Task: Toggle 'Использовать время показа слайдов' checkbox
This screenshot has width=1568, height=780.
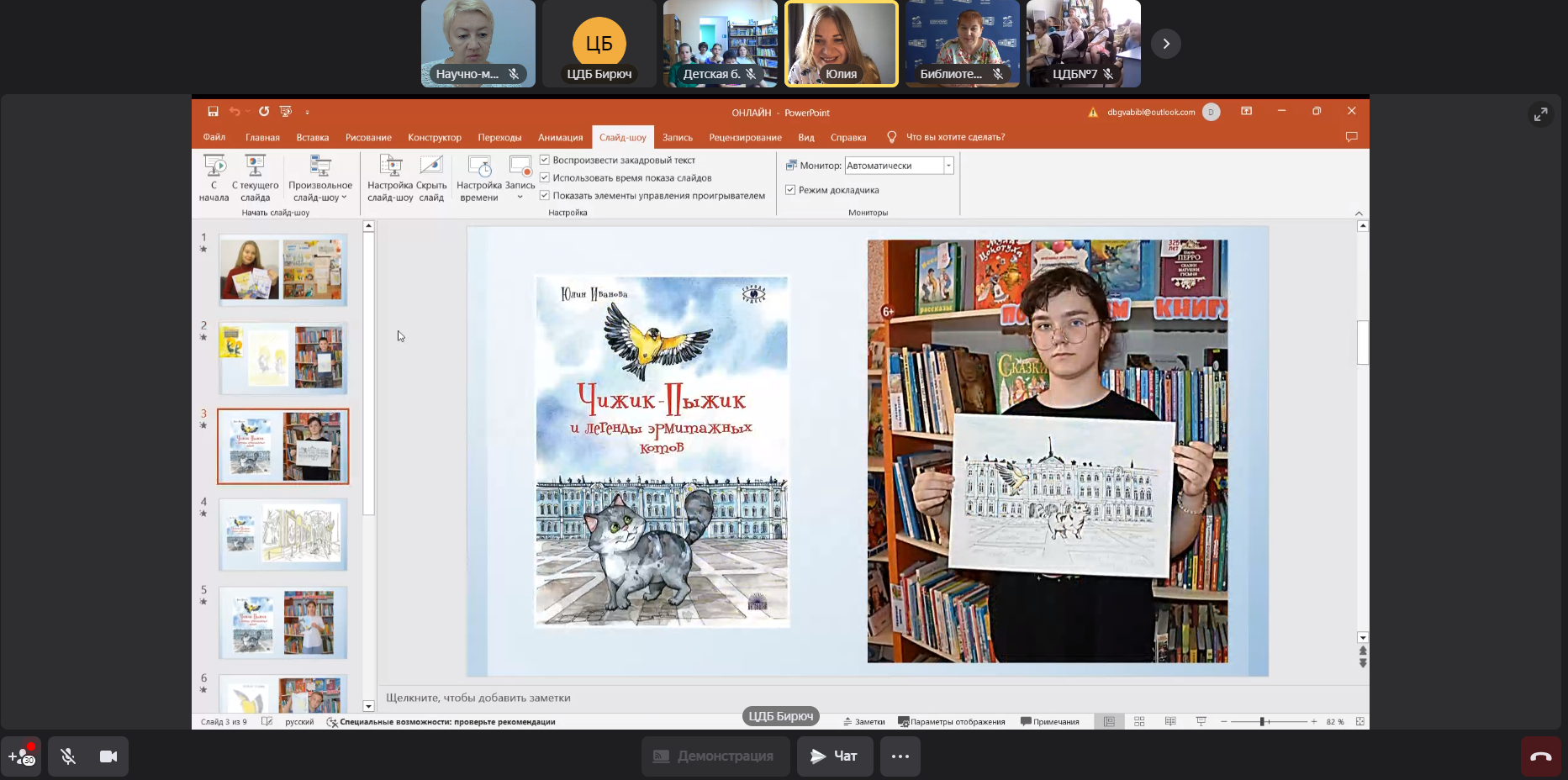Action: (544, 177)
